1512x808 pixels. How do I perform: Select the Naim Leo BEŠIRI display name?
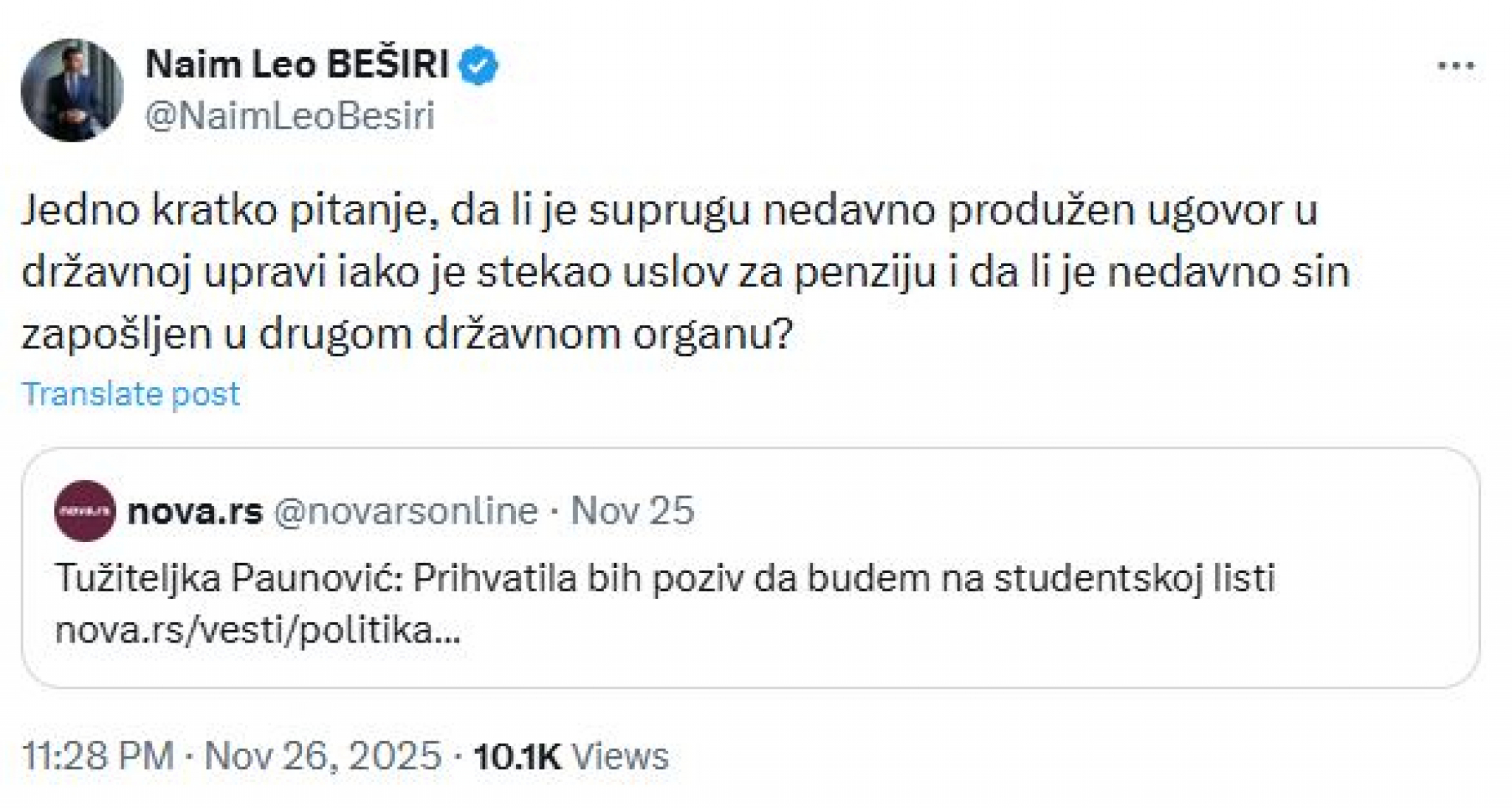coord(295,65)
